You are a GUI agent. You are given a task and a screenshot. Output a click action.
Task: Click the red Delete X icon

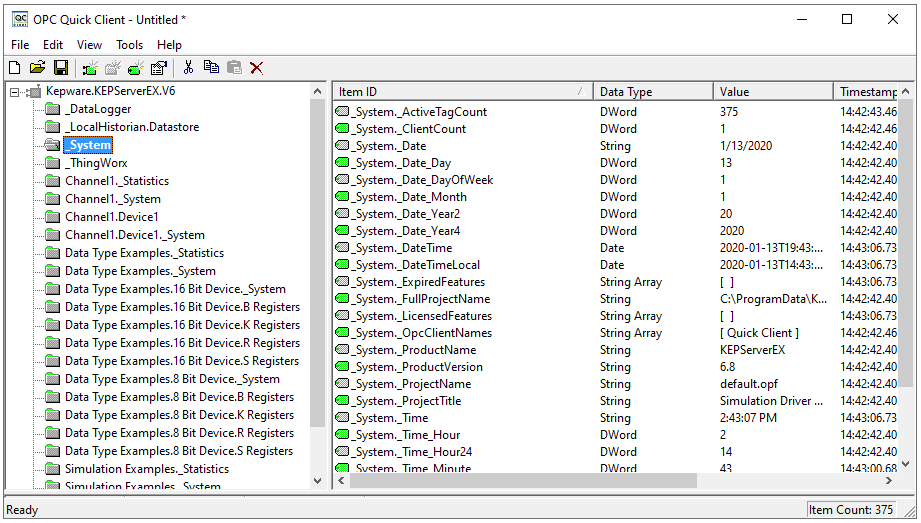257,68
